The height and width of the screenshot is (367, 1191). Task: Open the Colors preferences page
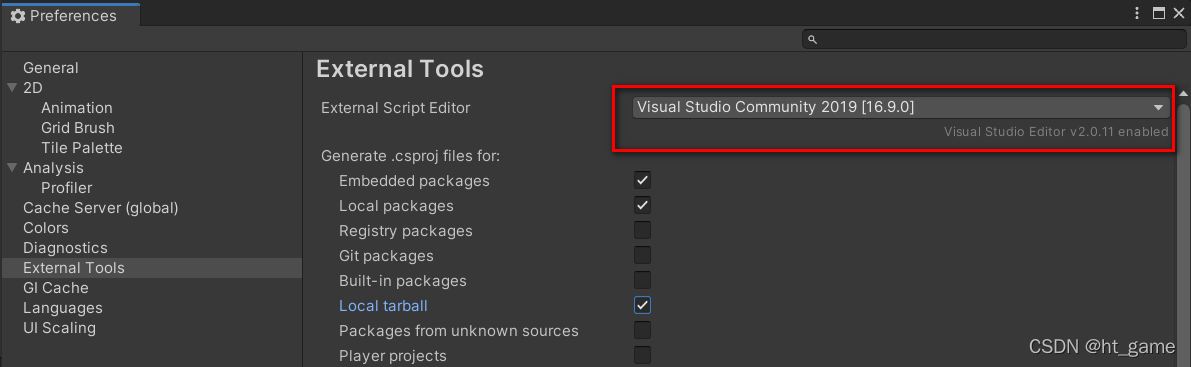click(x=46, y=228)
